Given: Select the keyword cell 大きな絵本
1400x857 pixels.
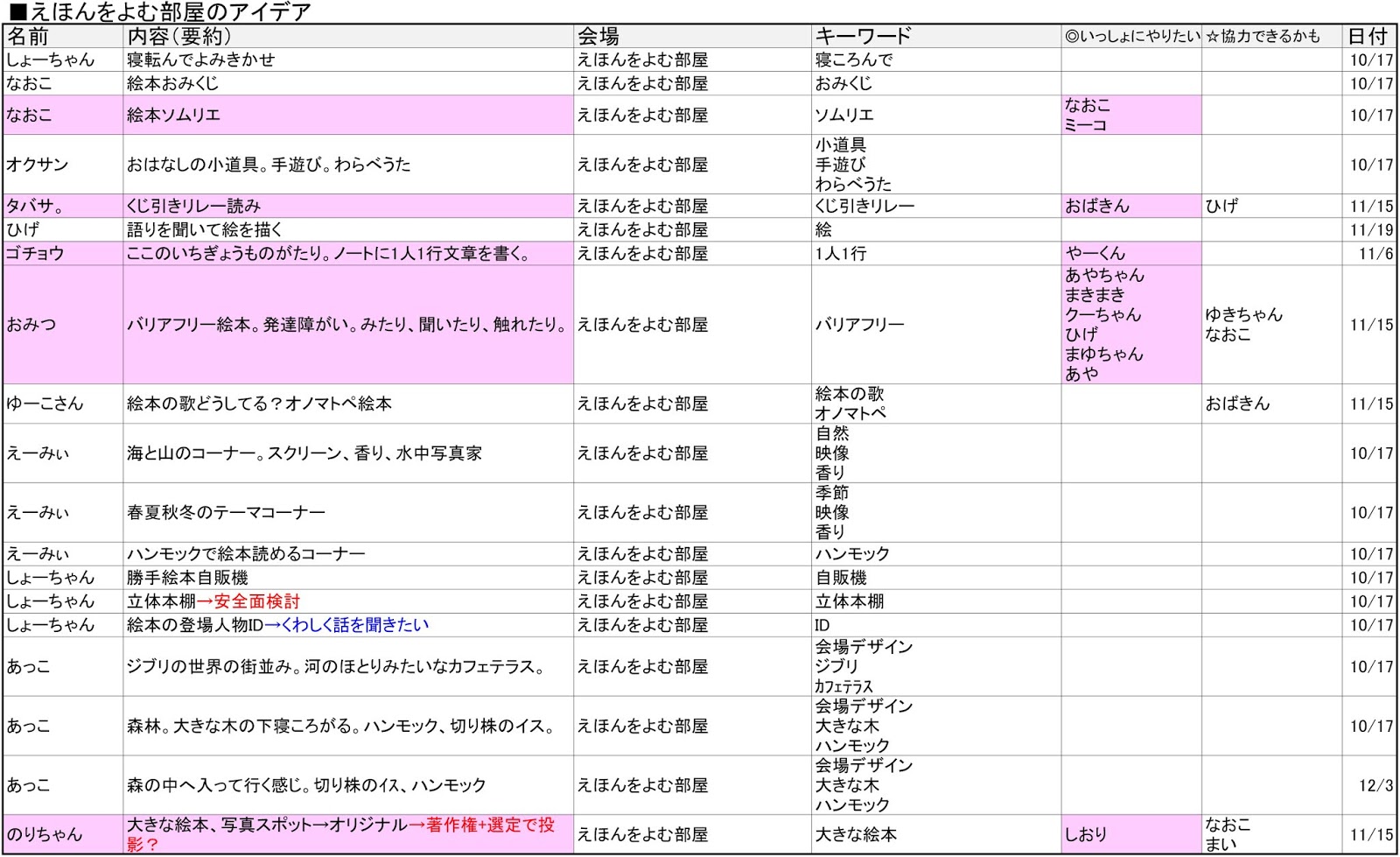Looking at the screenshot, I should coord(936,835).
